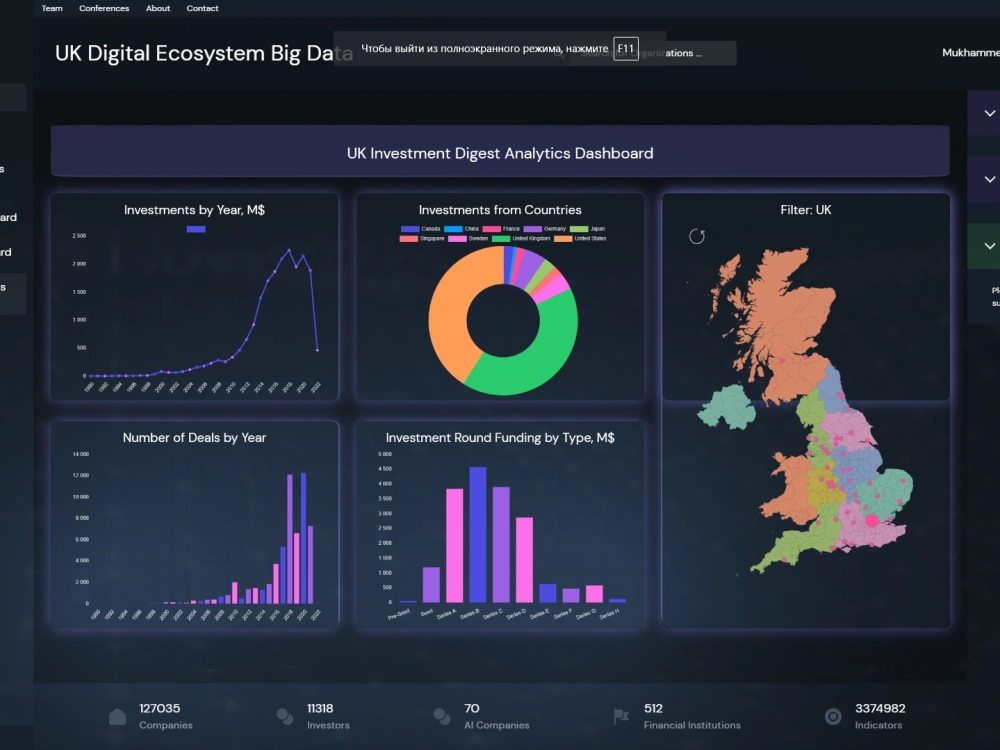Click the Seed bar in the funding chart

coord(431,585)
